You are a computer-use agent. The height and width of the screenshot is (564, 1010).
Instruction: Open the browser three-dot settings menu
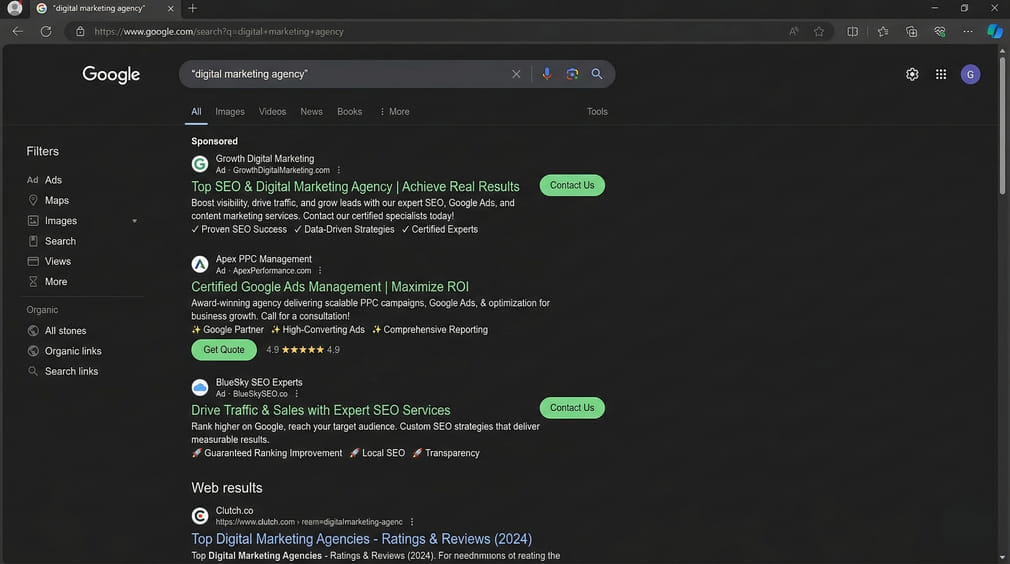[967, 31]
